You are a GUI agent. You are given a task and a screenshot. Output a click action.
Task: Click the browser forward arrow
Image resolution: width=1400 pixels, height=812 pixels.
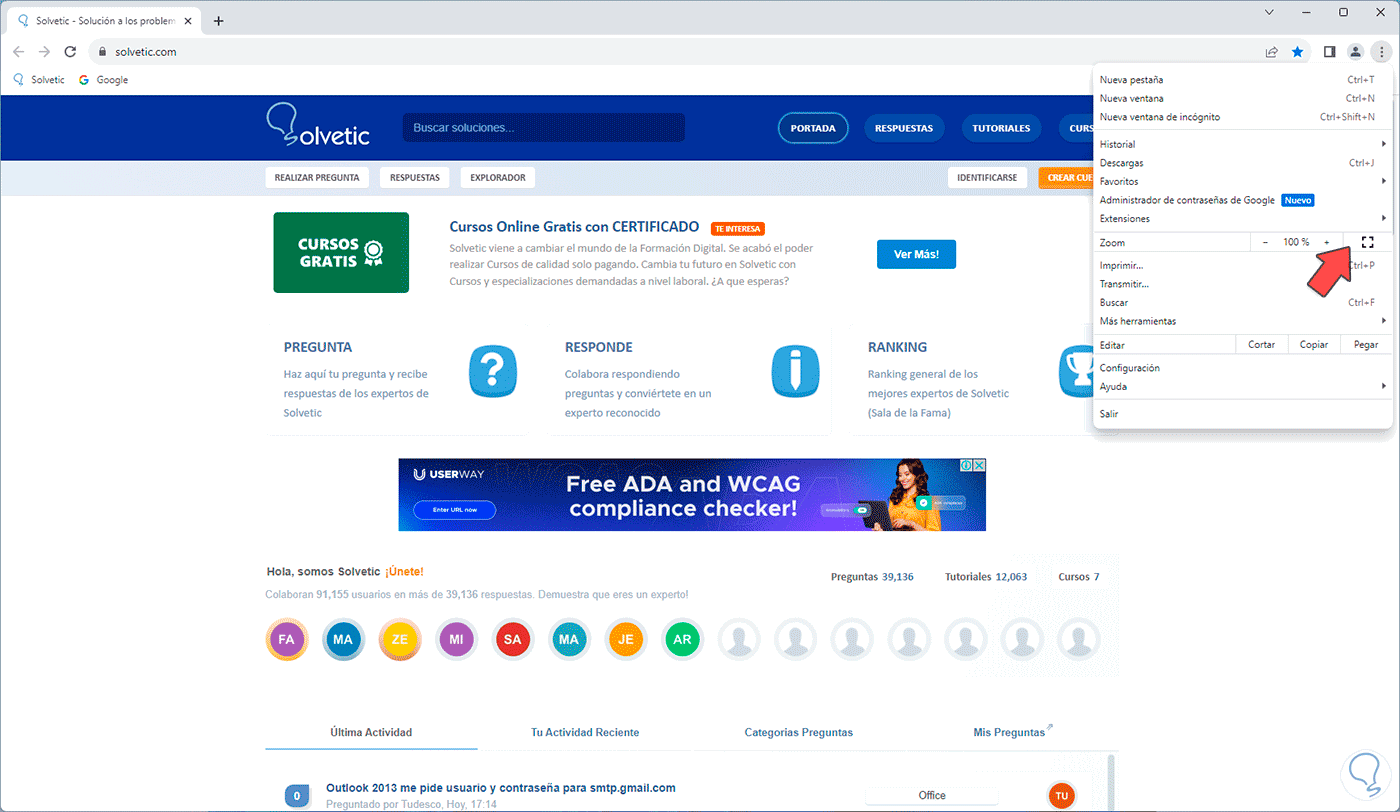point(44,52)
